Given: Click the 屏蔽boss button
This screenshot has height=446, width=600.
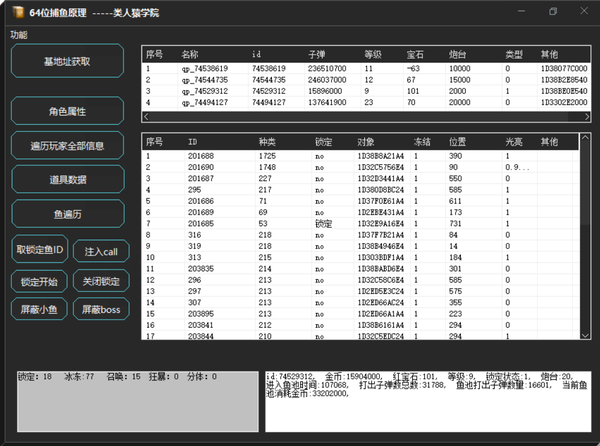Looking at the screenshot, I should pos(101,310).
